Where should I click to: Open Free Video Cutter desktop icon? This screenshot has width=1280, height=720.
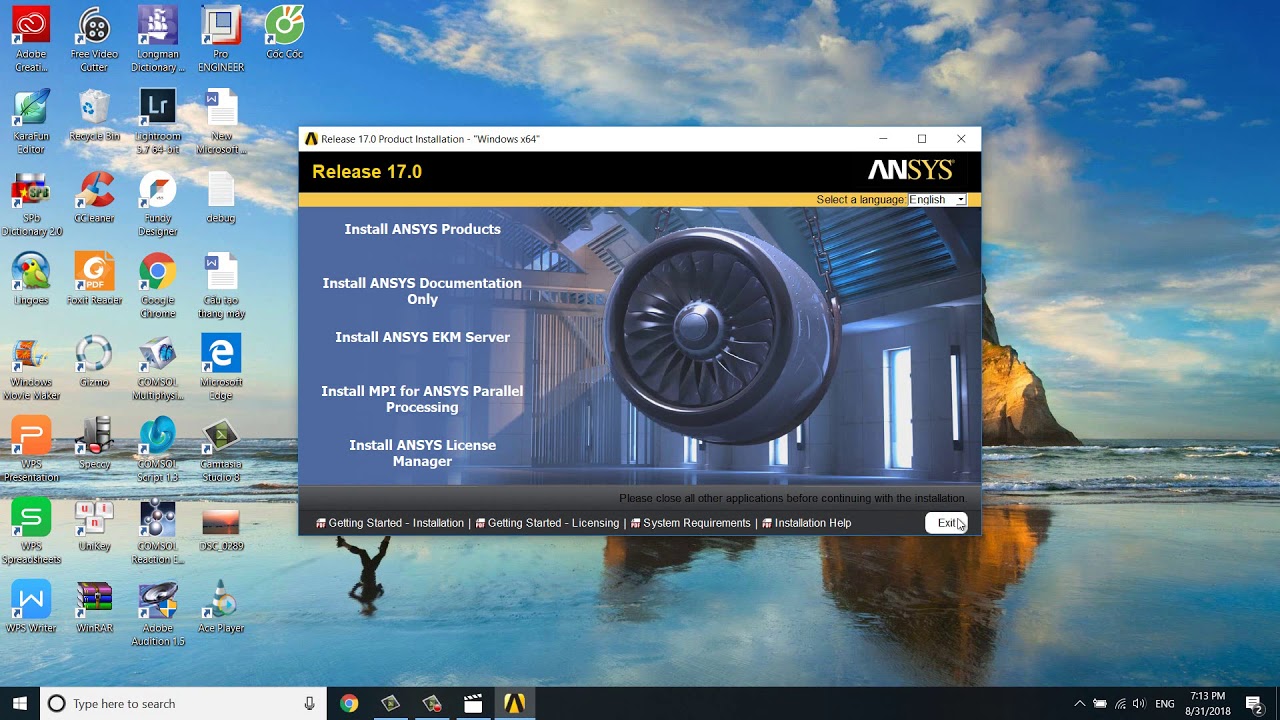94,39
